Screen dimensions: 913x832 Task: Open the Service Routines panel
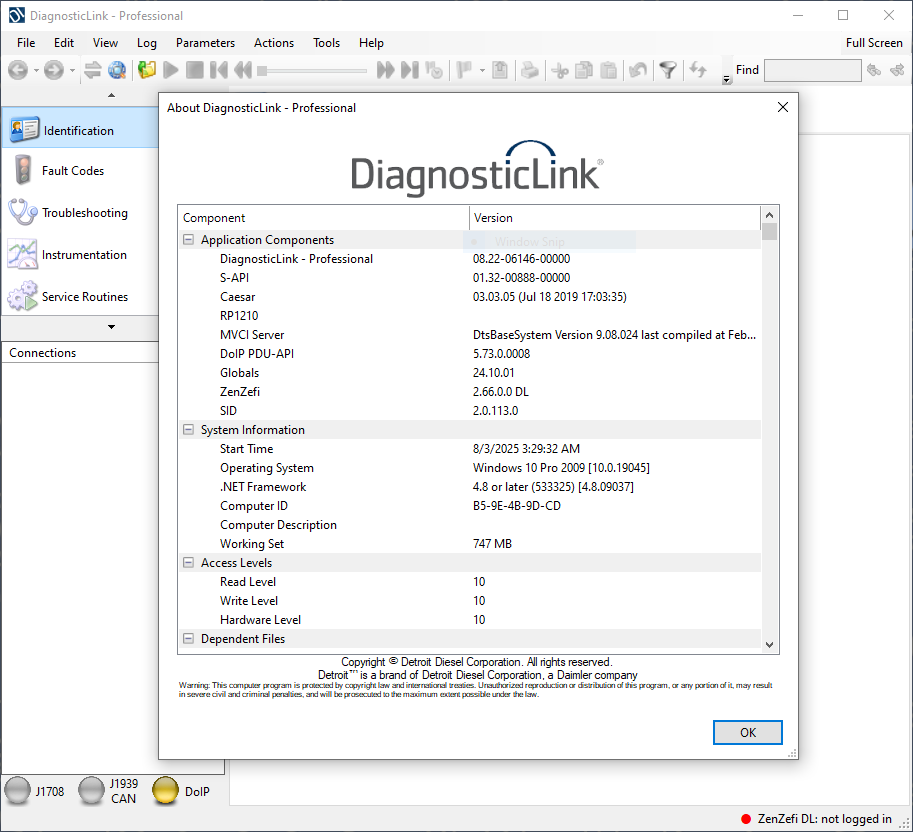pos(80,296)
